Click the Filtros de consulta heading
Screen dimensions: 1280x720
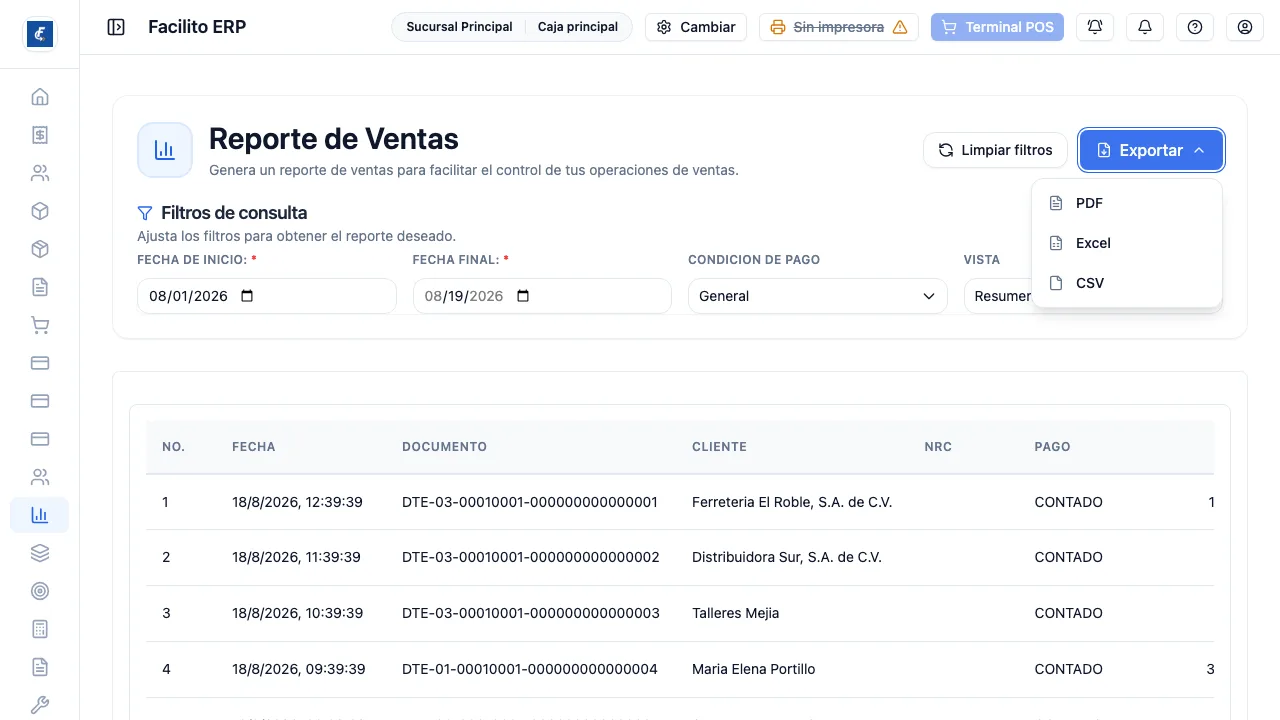[x=234, y=213]
